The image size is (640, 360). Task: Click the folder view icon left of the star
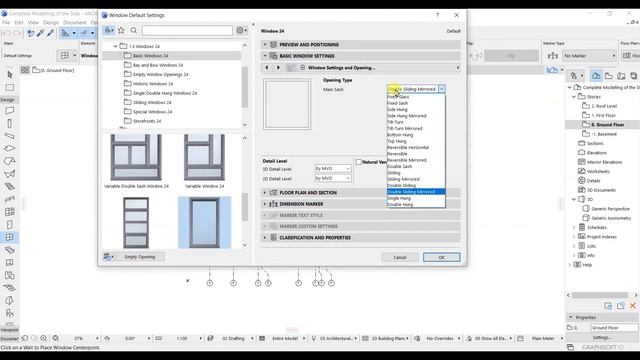pos(109,30)
